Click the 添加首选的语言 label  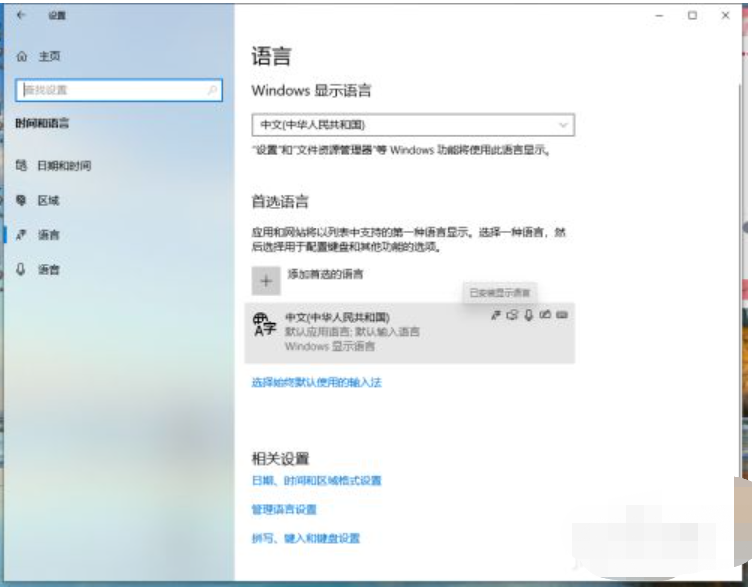pos(325,274)
